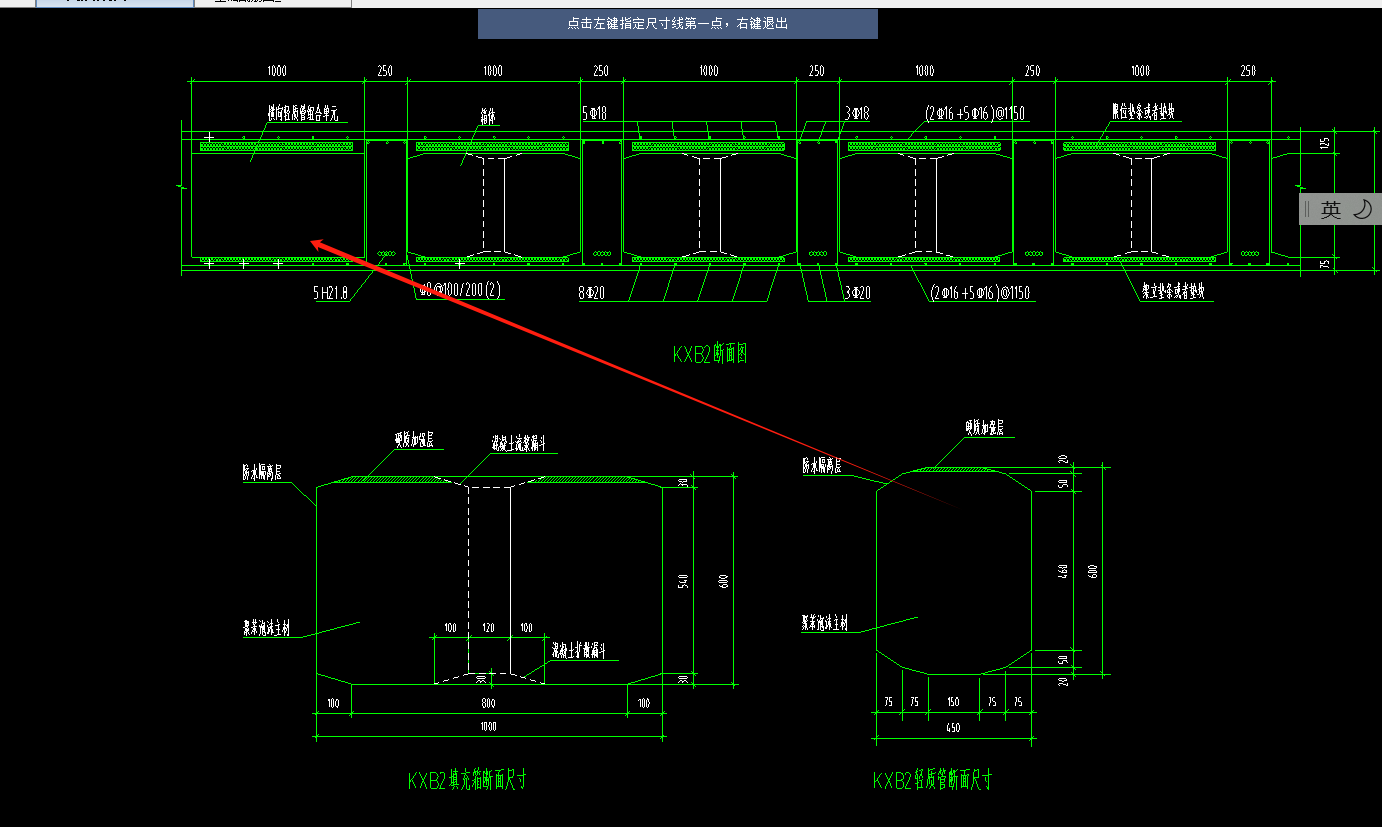The height and width of the screenshot is (827, 1382).
Task: Select the KXB2填充箱断面尺寸 title text
Action: [x=467, y=780]
